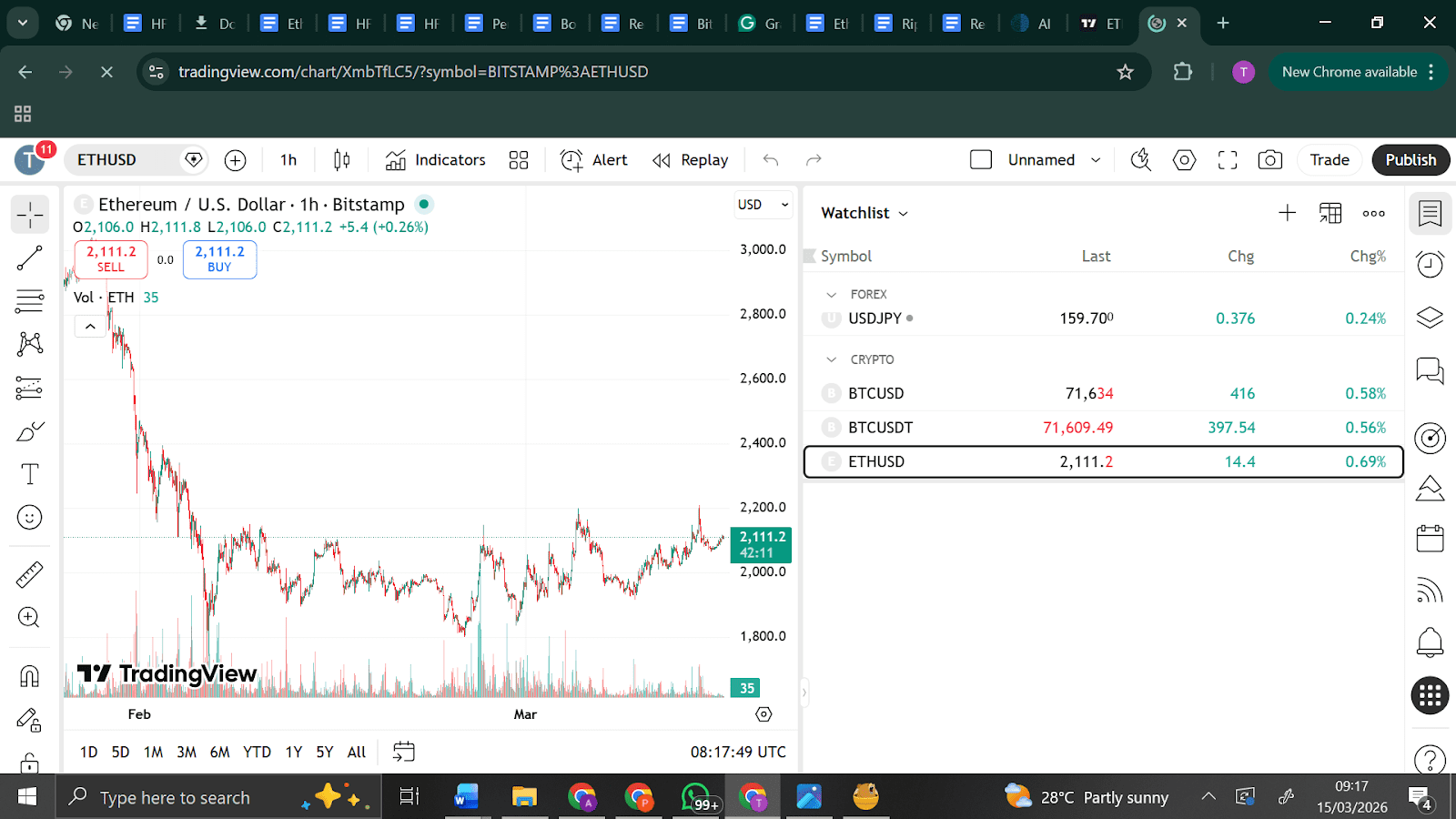Viewport: 1456px width, 819px height.
Task: Open WhatsApp from the Windows taskbar
Action: pyautogui.click(x=696, y=797)
